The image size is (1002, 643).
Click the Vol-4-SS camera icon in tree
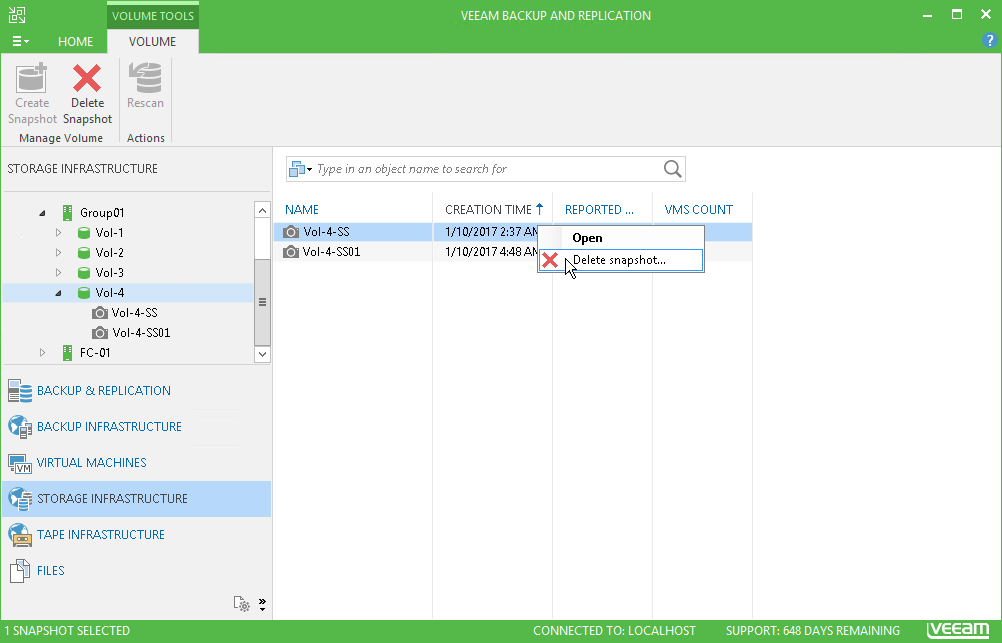100,313
